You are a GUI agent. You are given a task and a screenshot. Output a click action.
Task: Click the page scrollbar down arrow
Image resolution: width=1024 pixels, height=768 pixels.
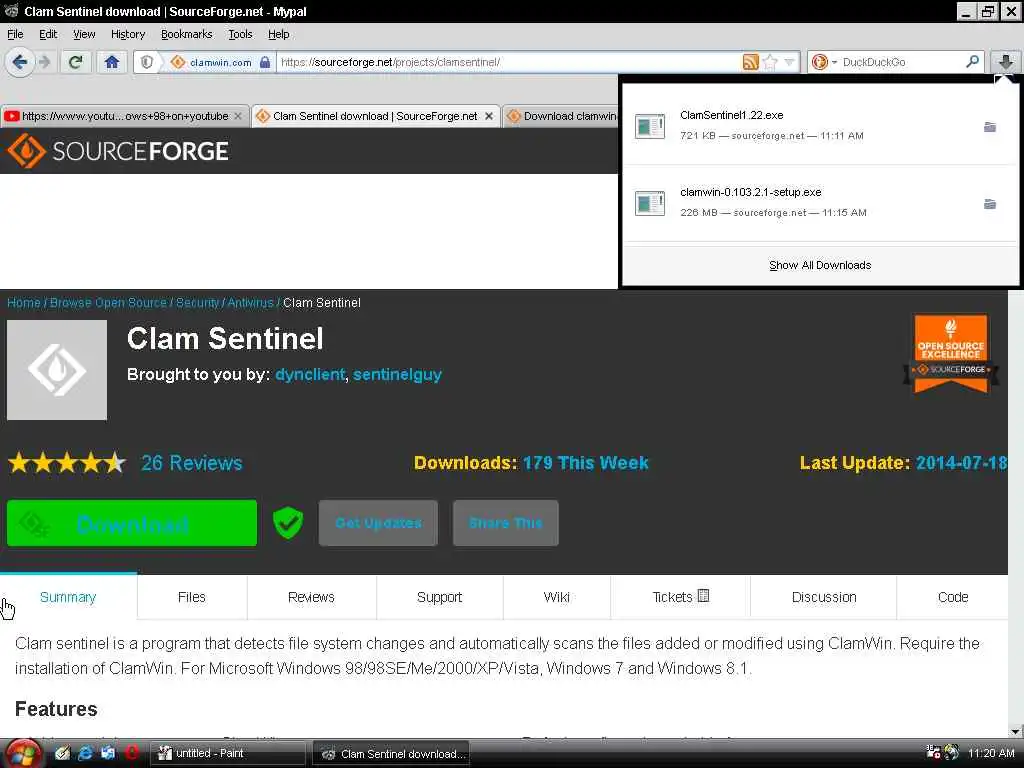[1016, 731]
